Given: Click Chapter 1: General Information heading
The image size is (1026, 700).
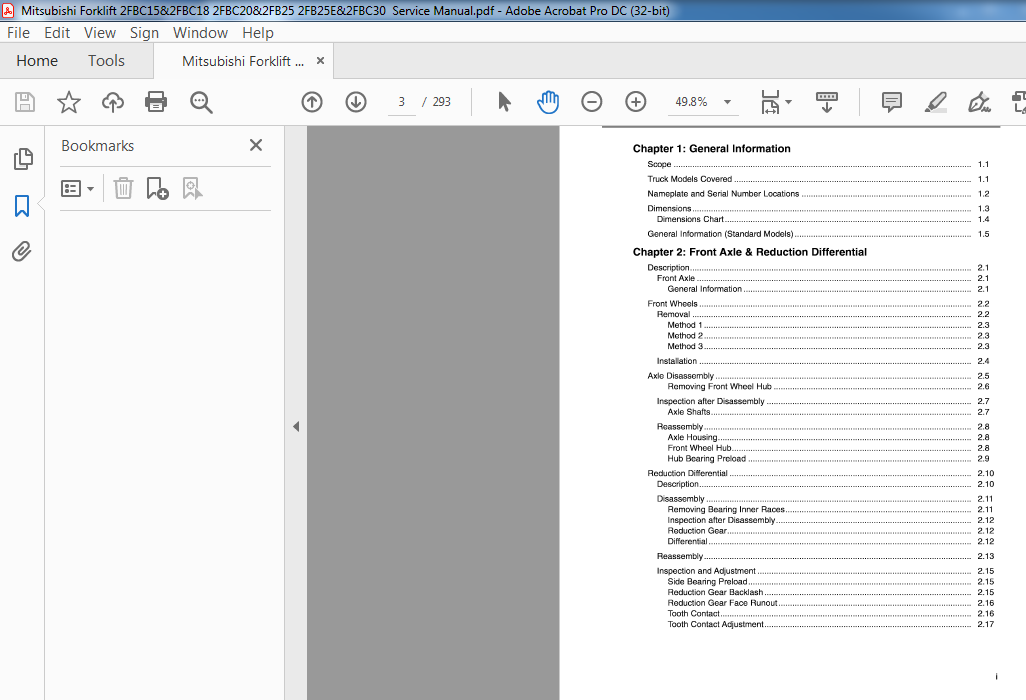Looking at the screenshot, I should pos(711,149).
